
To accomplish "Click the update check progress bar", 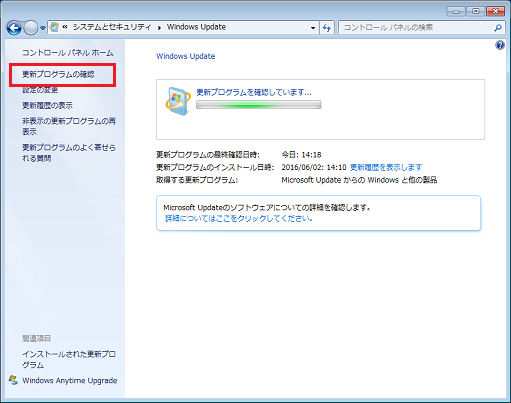I will coord(259,105).
